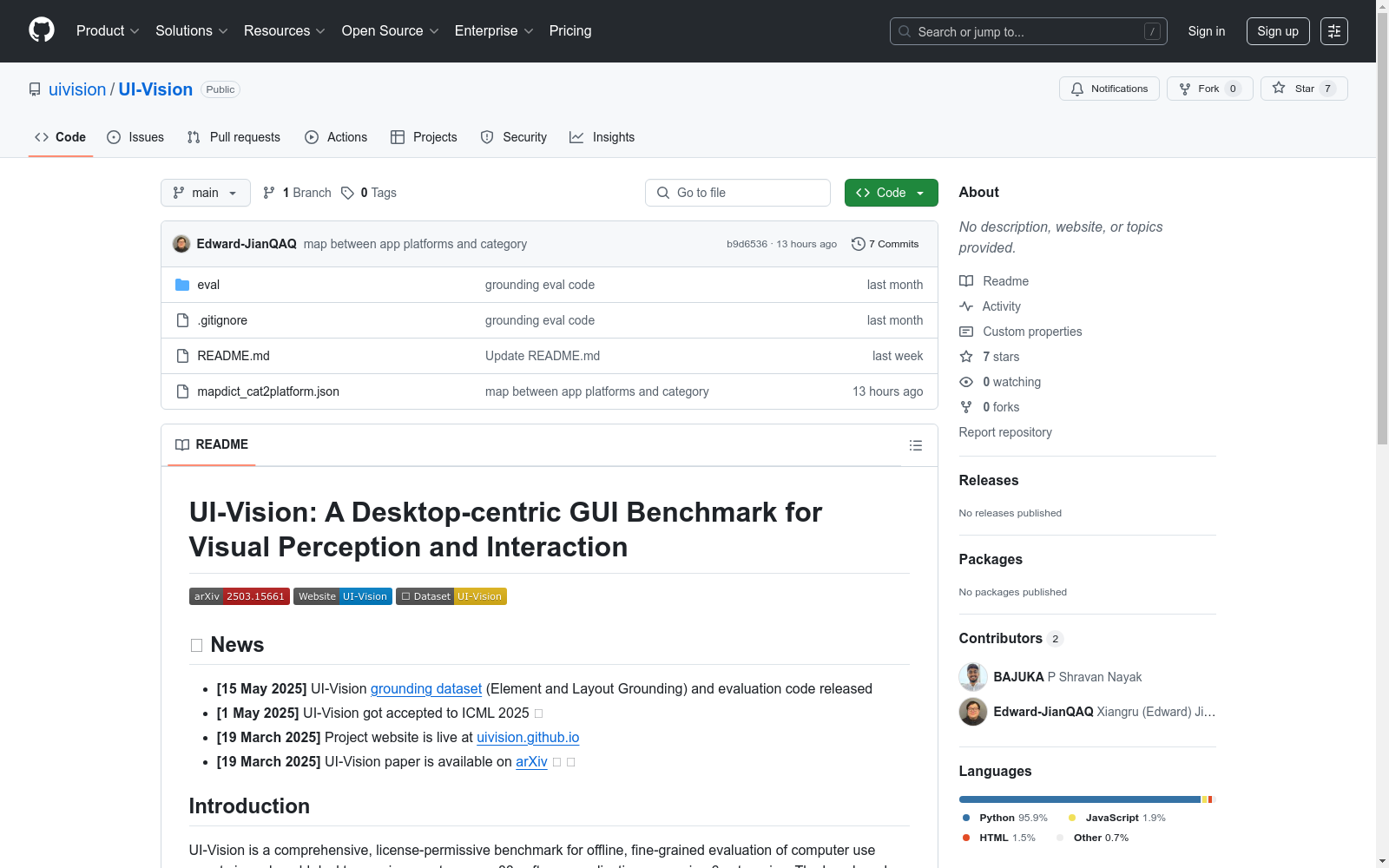
Task: Open the Pricing page link
Action: 570,31
